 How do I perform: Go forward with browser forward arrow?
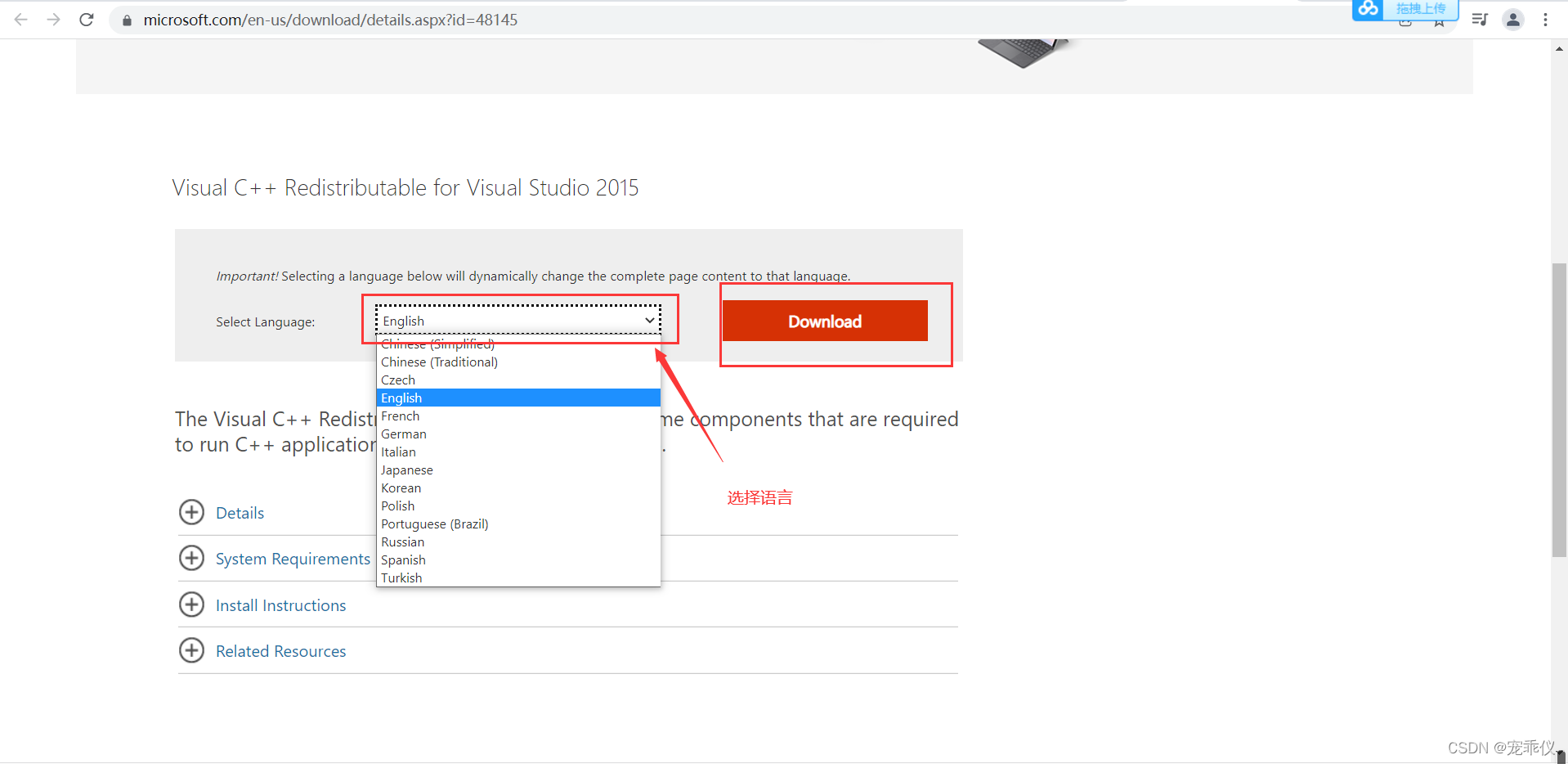[x=54, y=20]
